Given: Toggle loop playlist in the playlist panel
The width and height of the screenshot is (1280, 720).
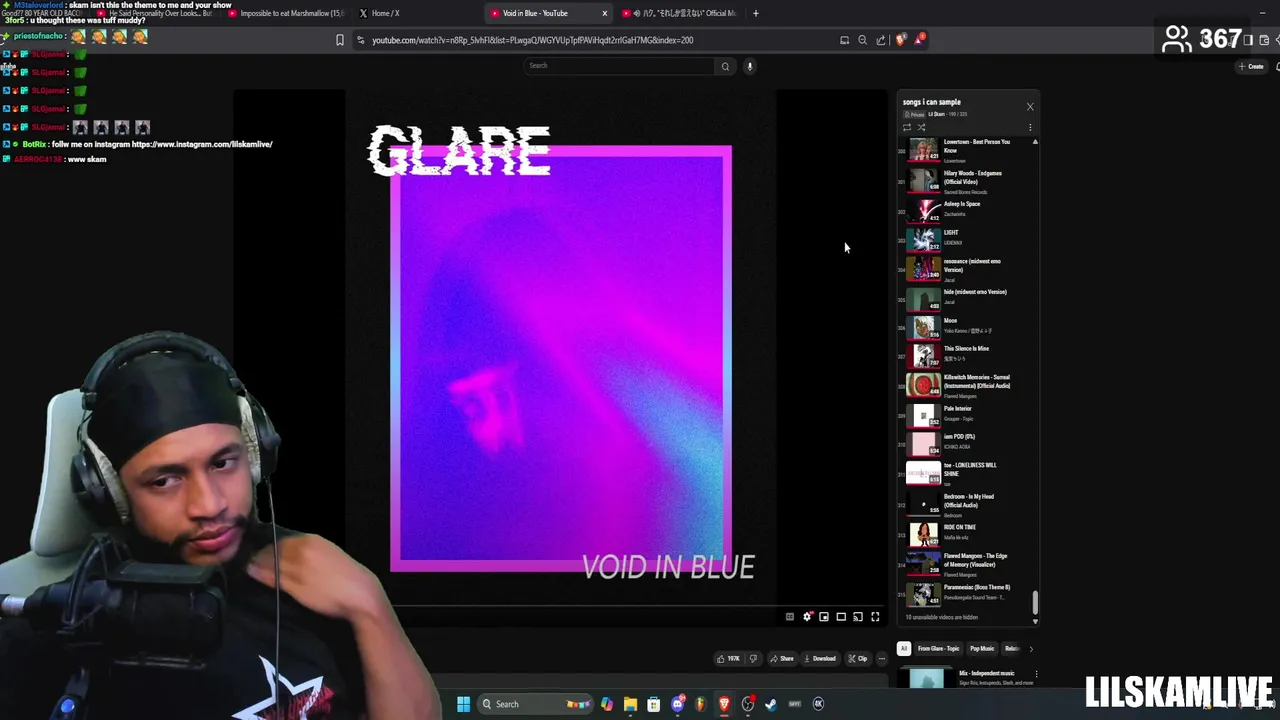Looking at the screenshot, I should pyautogui.click(x=907, y=127).
